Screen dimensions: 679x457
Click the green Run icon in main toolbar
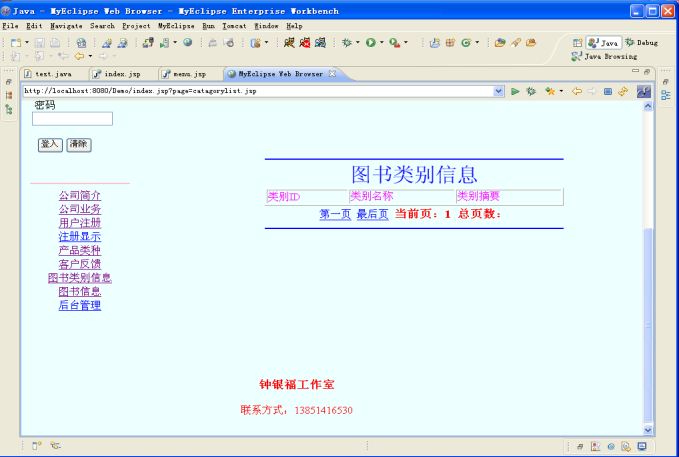(370, 42)
